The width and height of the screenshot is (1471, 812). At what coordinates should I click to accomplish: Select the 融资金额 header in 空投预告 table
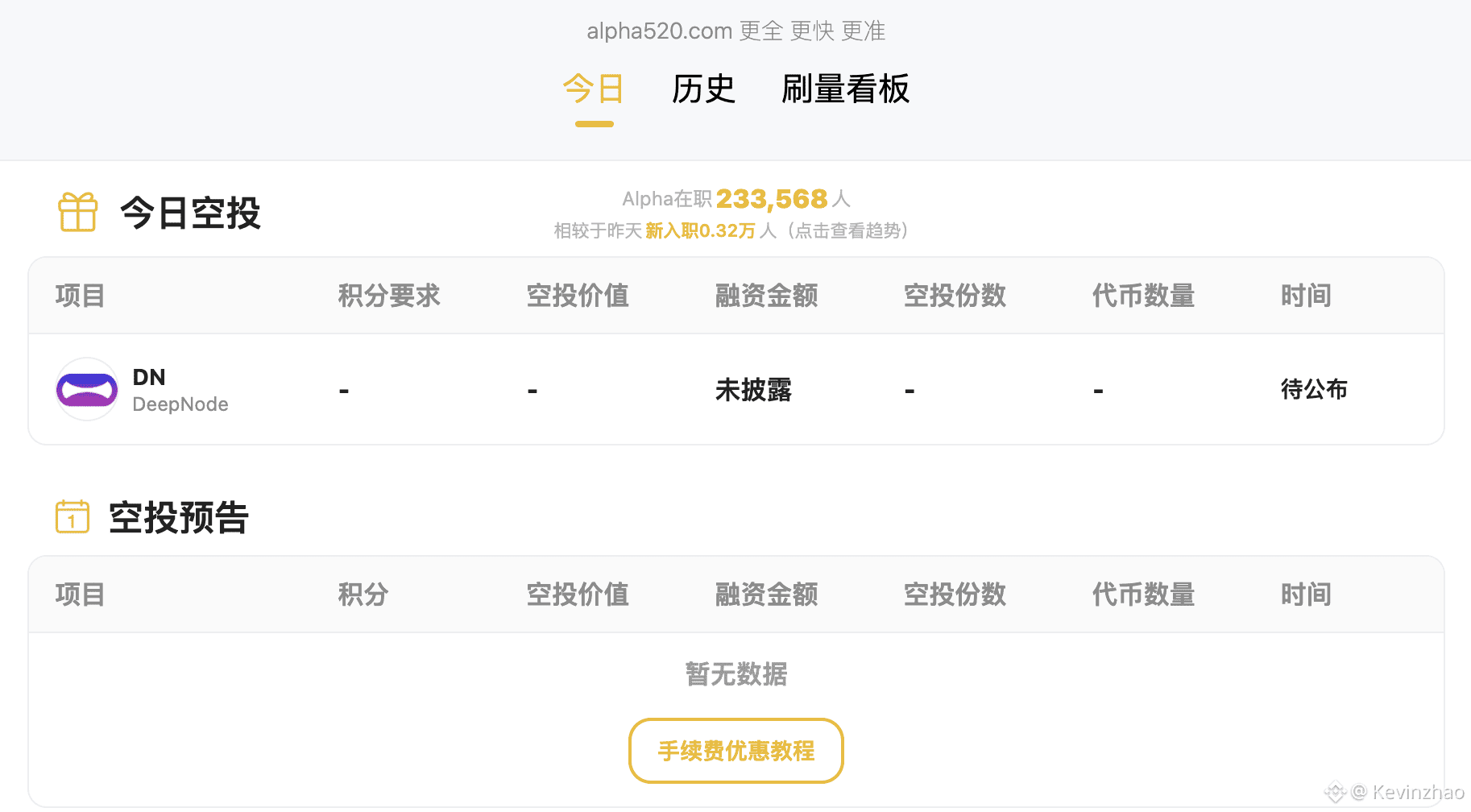pos(765,594)
